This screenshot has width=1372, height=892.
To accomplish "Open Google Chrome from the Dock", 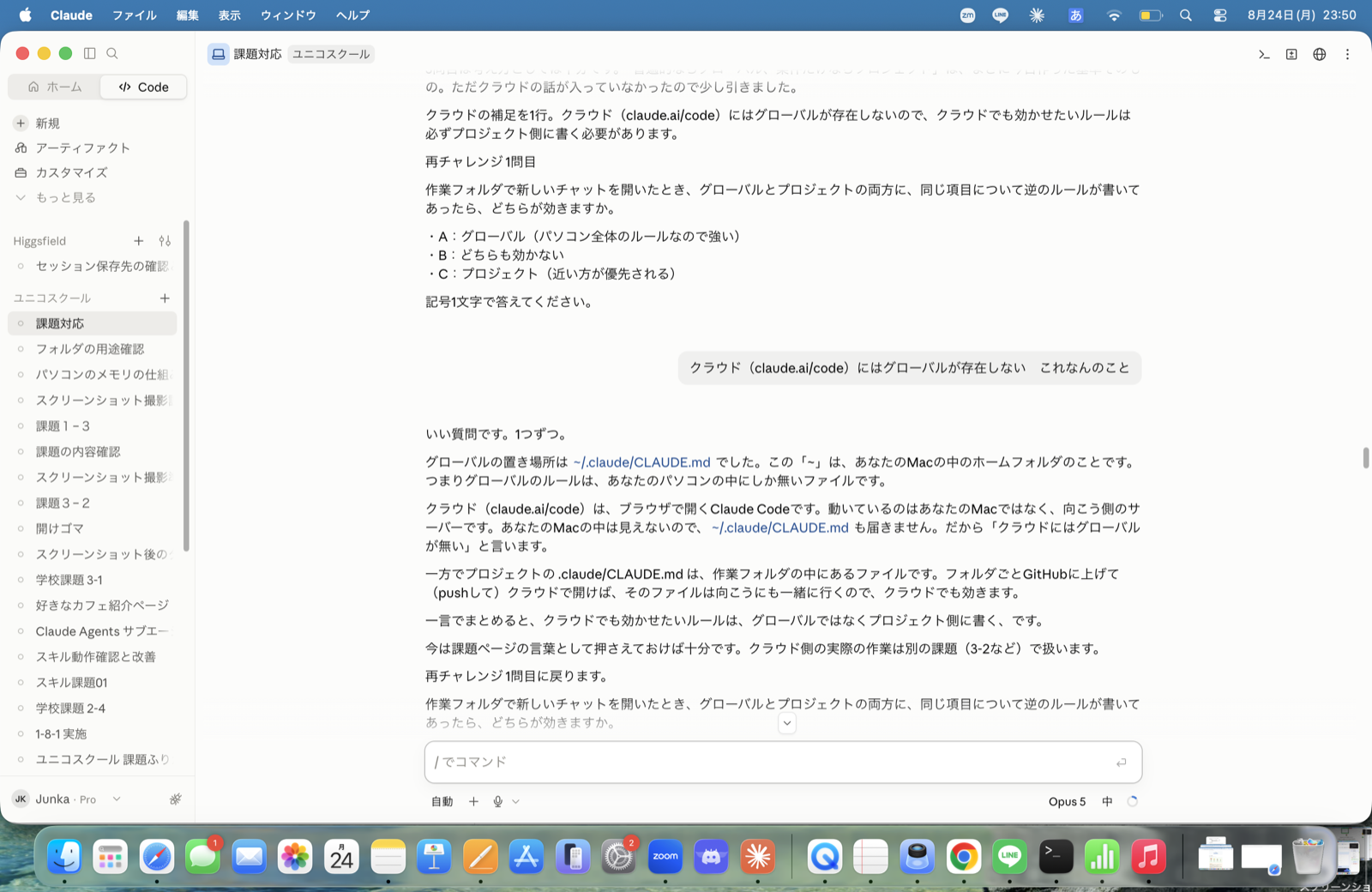I will pos(964,856).
